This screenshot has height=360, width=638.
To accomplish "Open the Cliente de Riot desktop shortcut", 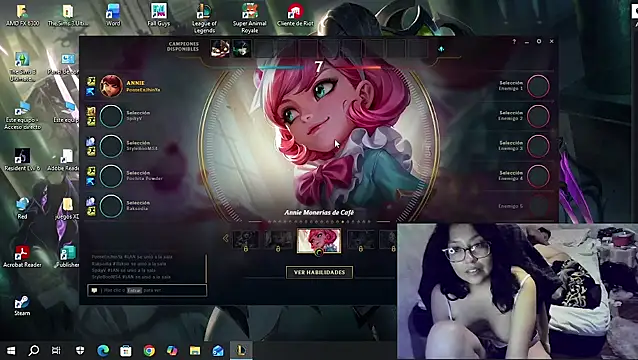I will pyautogui.click(x=295, y=15).
